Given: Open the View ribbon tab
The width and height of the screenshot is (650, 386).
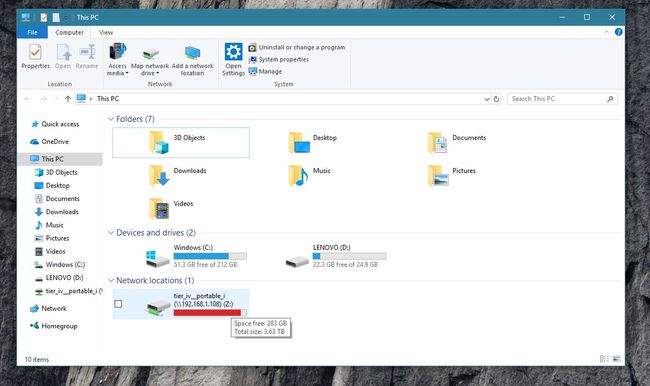Looking at the screenshot, I should pos(106,32).
